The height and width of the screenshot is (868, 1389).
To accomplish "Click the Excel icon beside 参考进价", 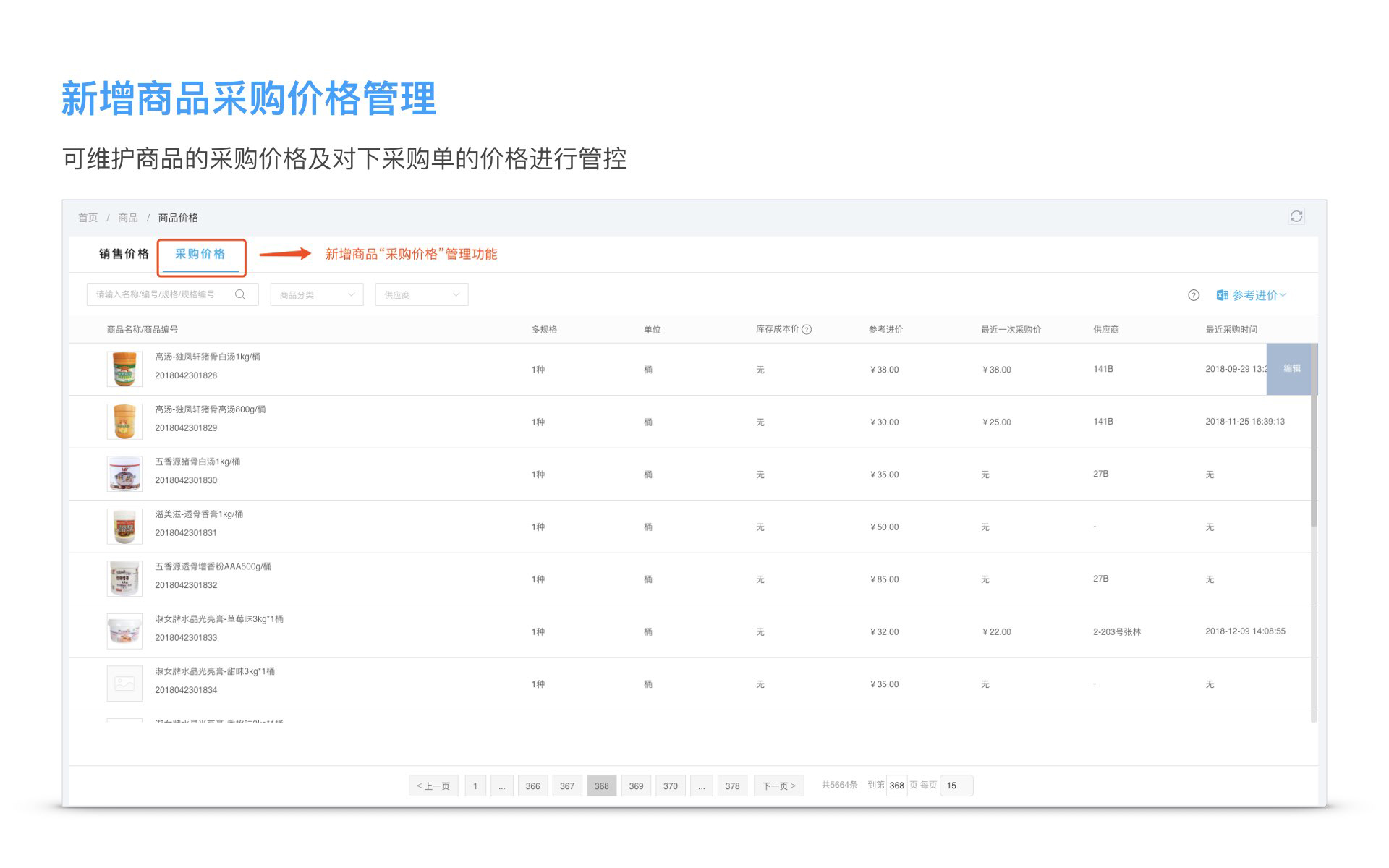I will (x=1223, y=295).
